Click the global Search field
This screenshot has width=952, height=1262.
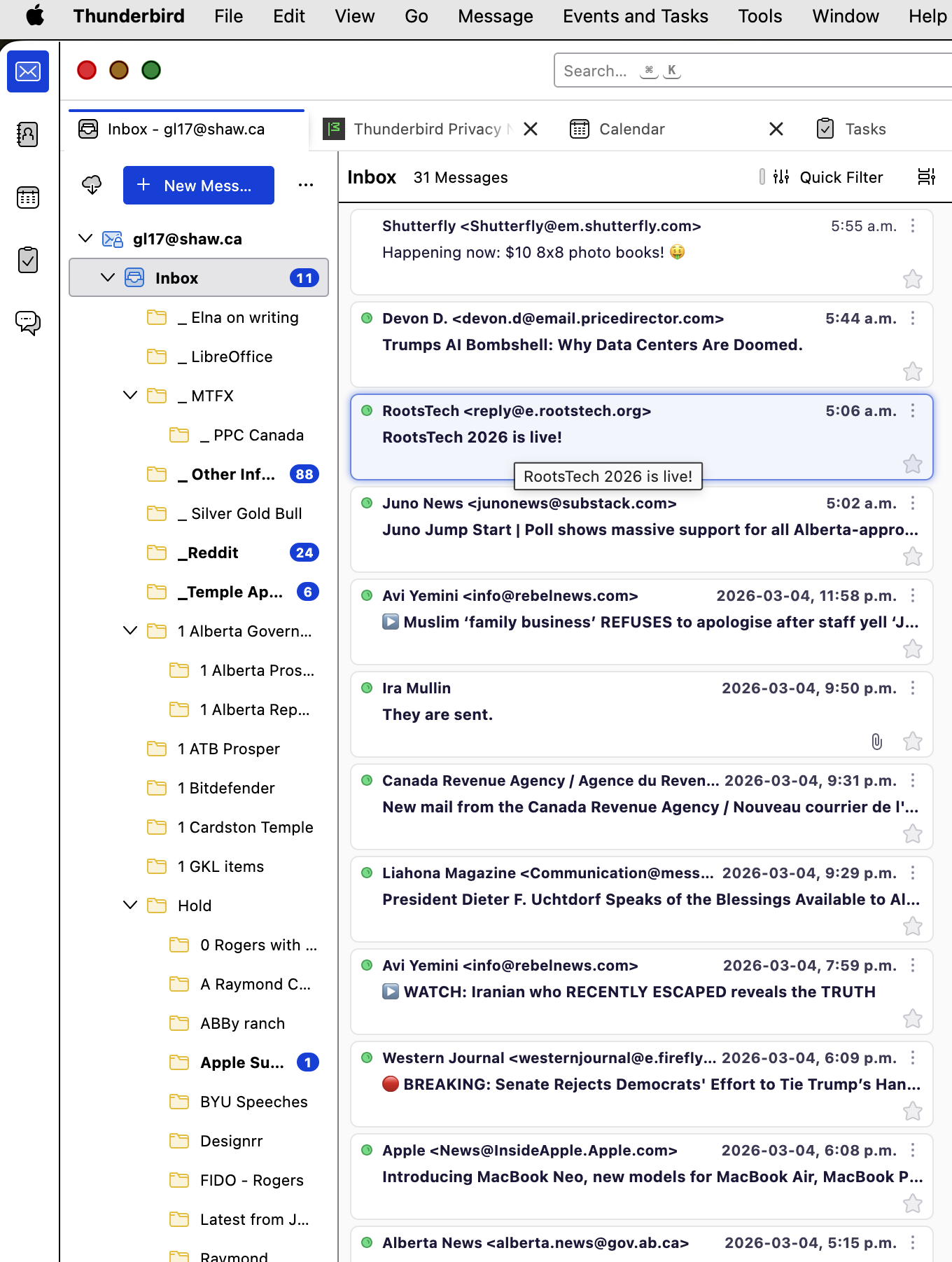[753, 70]
